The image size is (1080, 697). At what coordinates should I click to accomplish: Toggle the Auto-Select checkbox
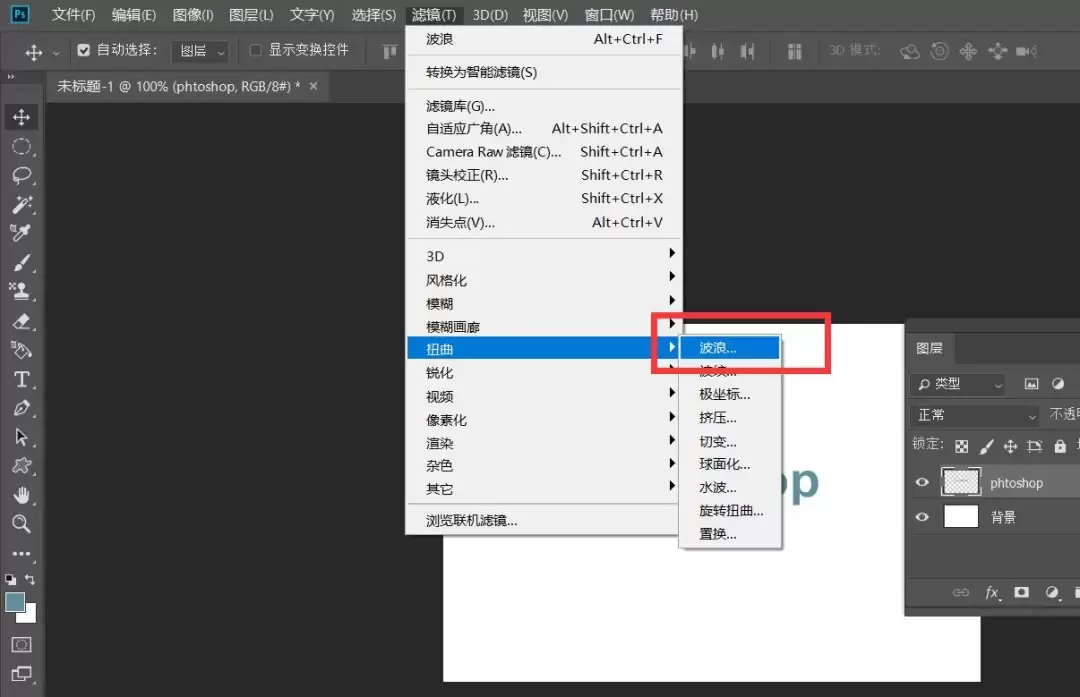[x=83, y=50]
